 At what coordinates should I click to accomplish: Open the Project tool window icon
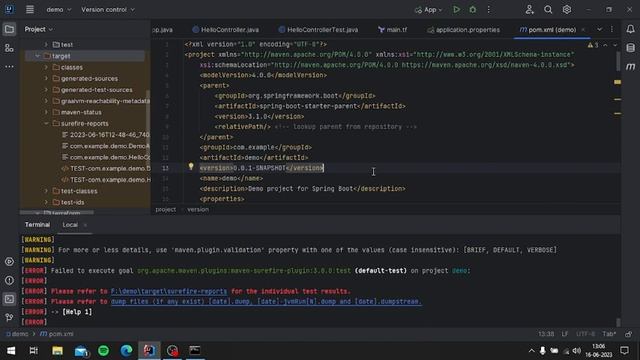pos(9,29)
